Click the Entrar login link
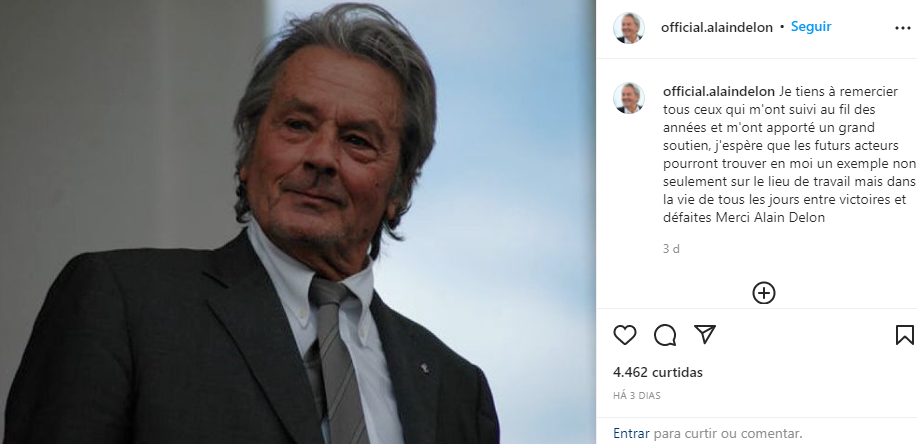This screenshot has height=444, width=917. 631,433
